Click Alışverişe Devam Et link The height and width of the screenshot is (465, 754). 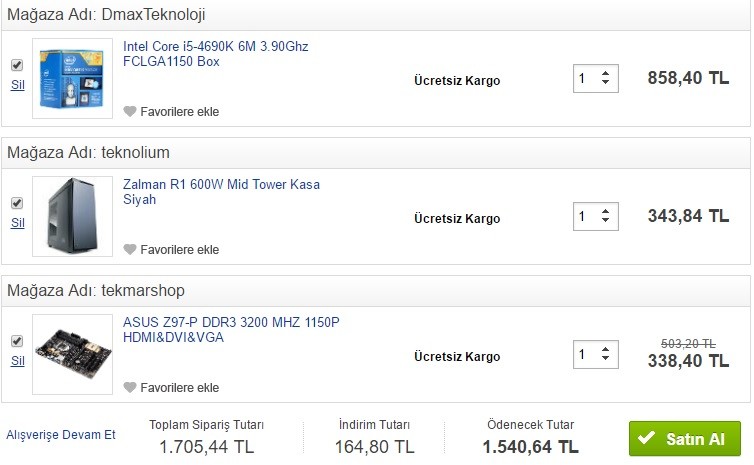coord(61,434)
